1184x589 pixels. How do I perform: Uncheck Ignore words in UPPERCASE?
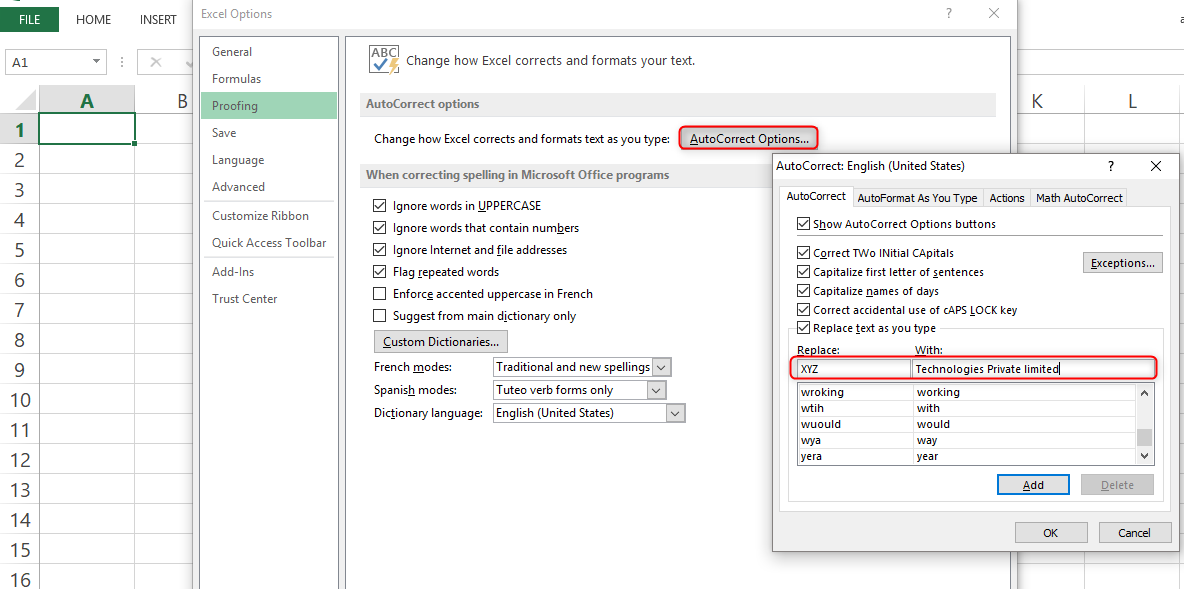coord(379,206)
